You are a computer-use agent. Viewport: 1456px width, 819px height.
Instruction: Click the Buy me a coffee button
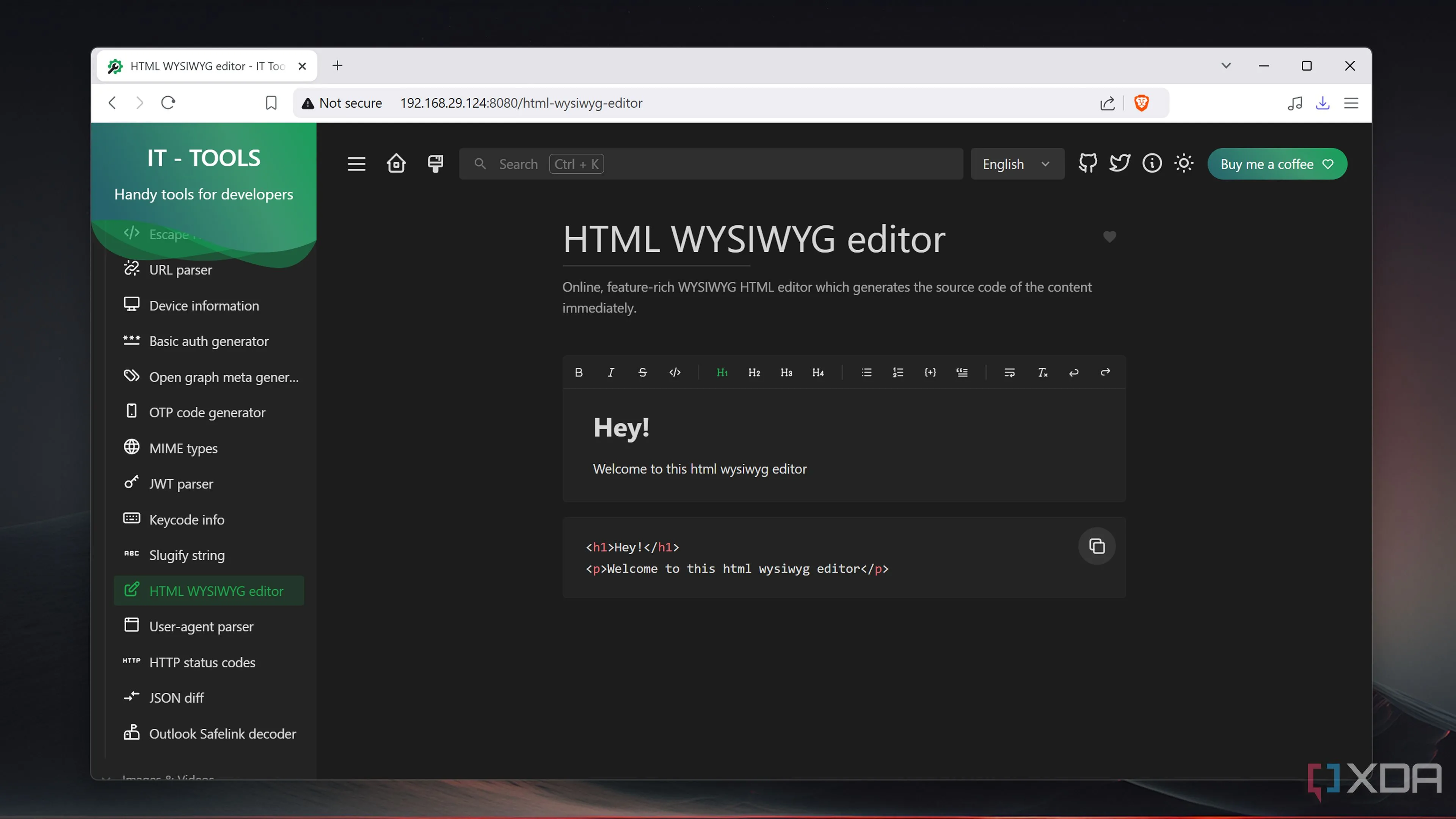[1277, 164]
